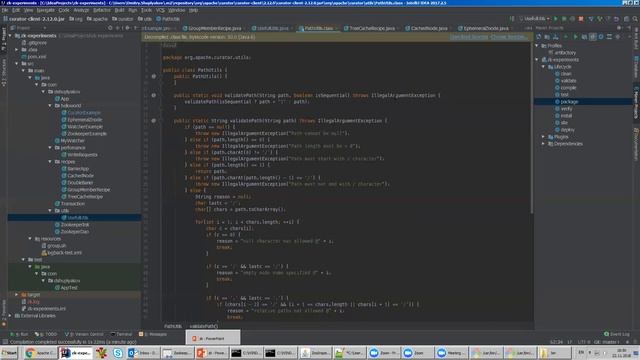The image size is (640, 360).
Task: Open the File menu
Action: point(5,10)
